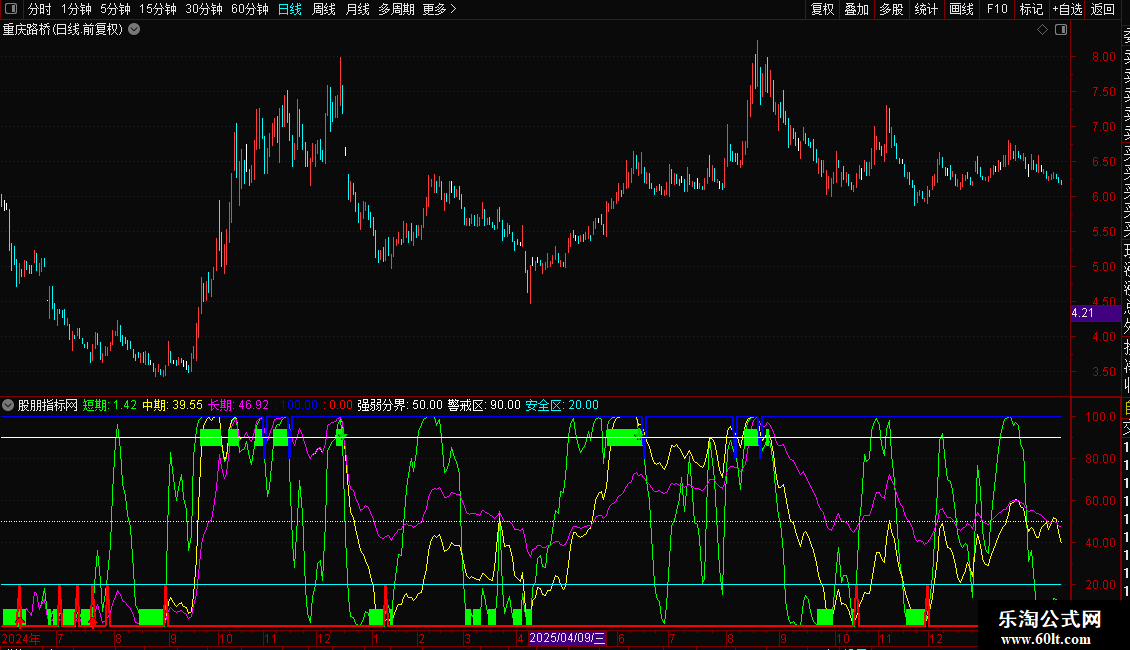Open the 多股 multi-stock view
The image size is (1130, 650).
pos(891,9)
